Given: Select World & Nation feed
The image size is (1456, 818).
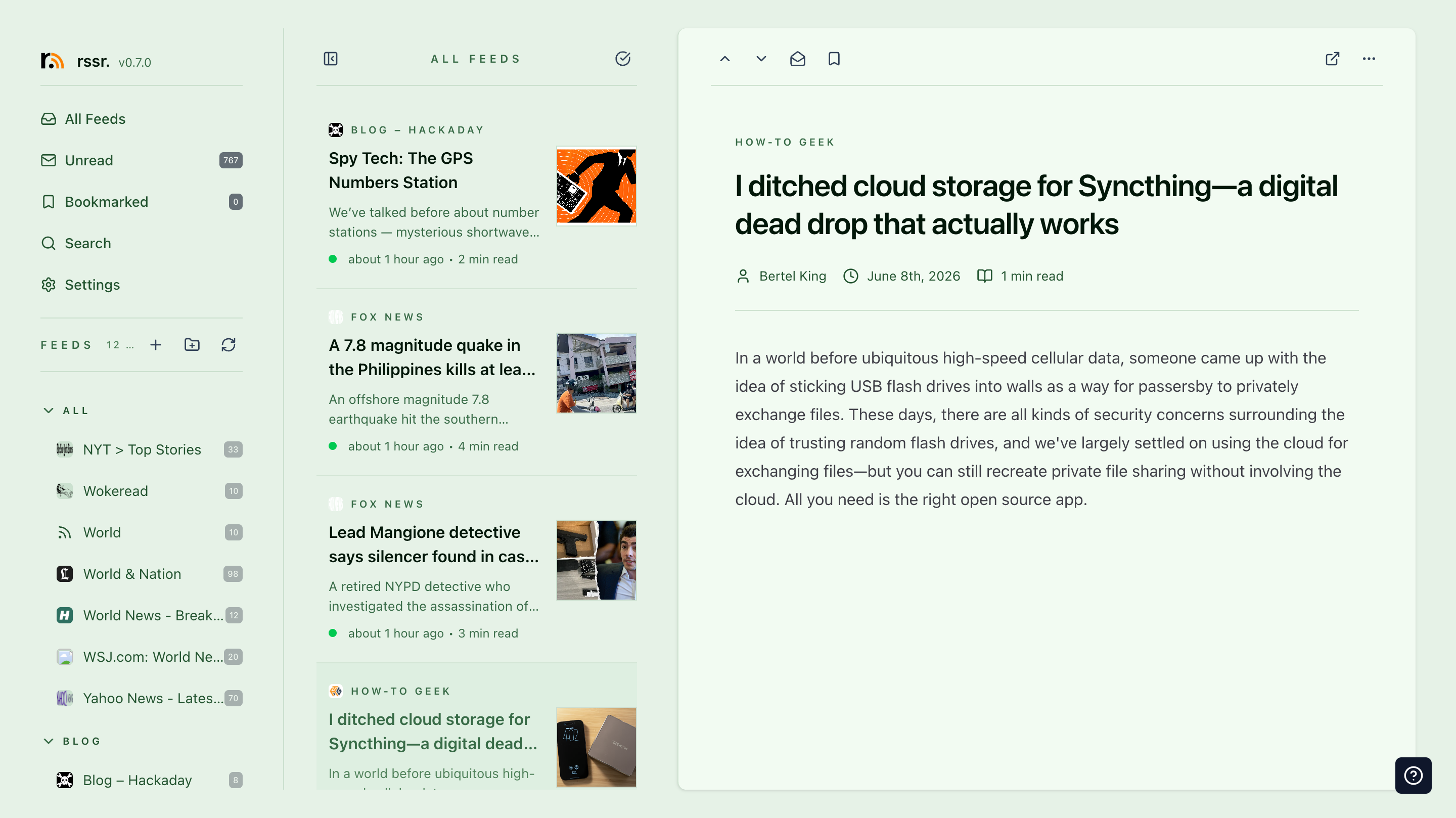Looking at the screenshot, I should tap(149, 574).
